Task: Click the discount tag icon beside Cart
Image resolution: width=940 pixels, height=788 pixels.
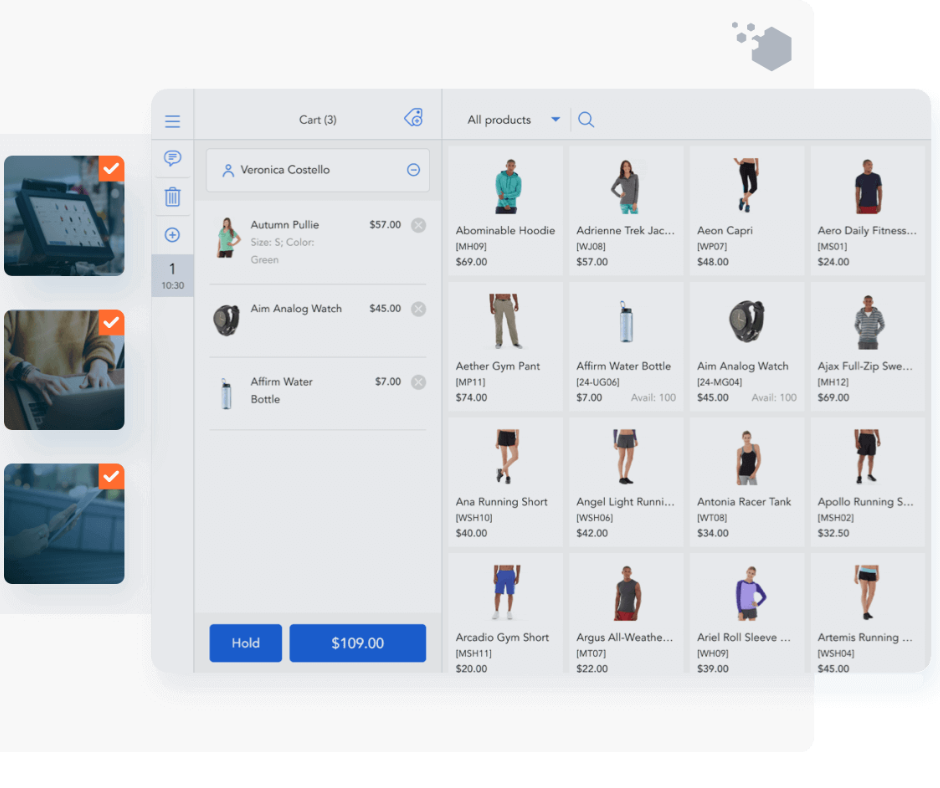Action: coord(413,118)
